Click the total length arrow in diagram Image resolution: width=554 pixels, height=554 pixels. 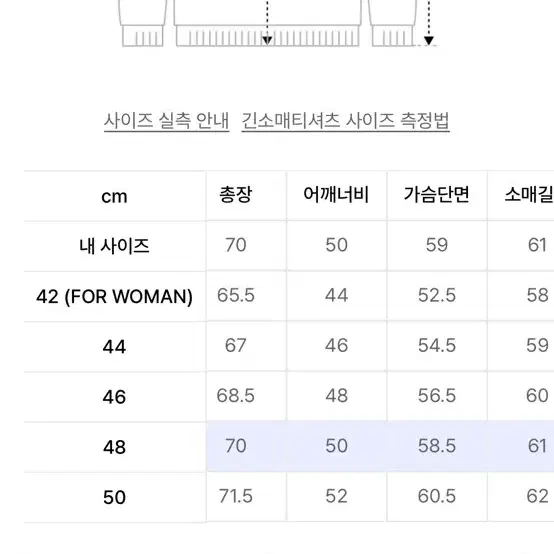(267, 23)
